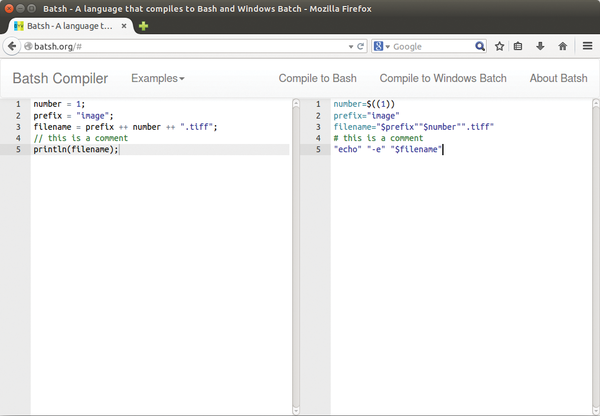The width and height of the screenshot is (600, 416).
Task: Open the bookmarks list icon
Action: point(518,46)
